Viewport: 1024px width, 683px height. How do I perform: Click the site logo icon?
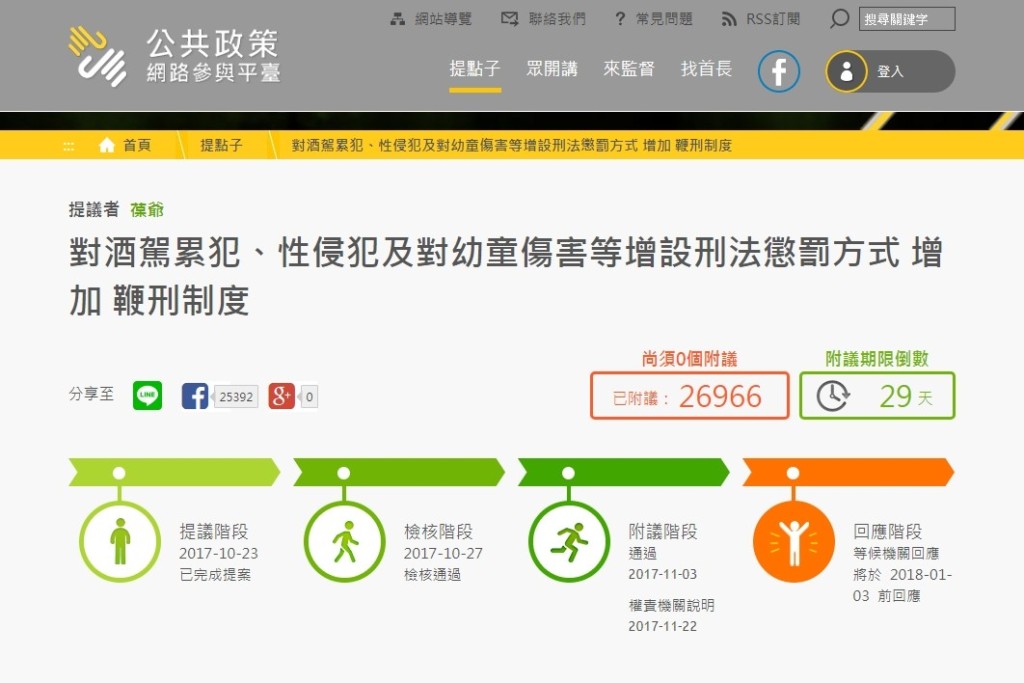point(97,55)
